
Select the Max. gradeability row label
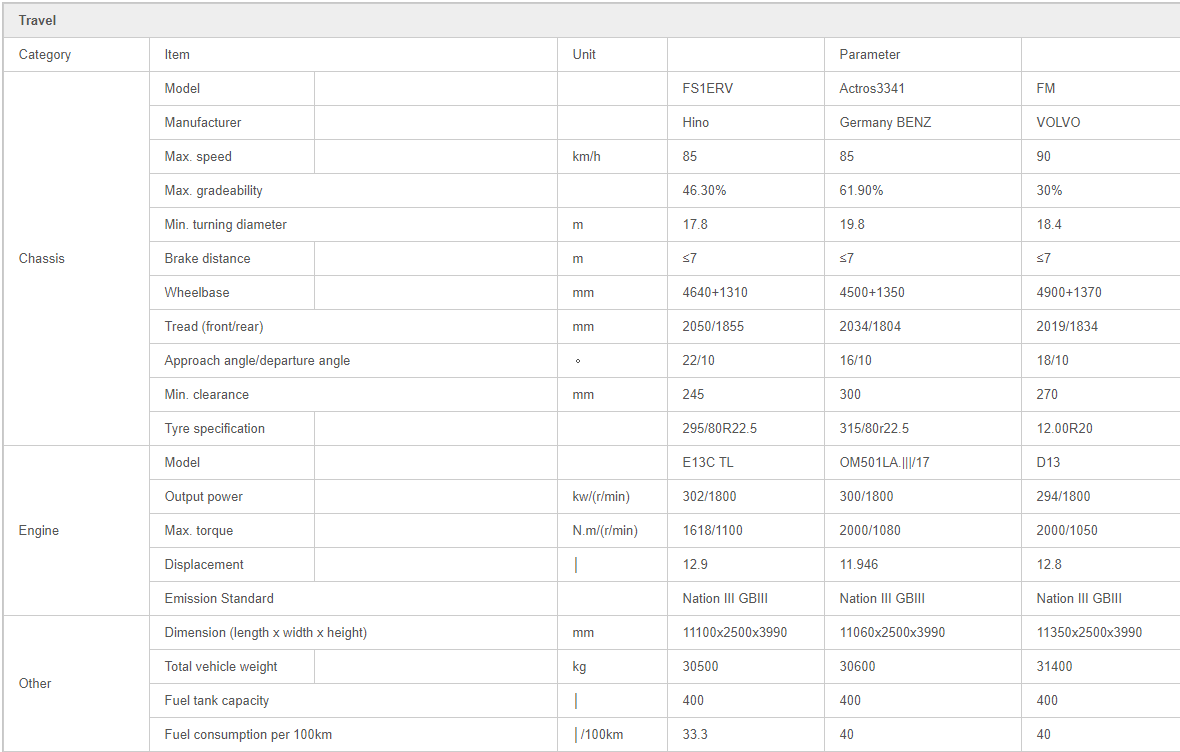pyautogui.click(x=213, y=190)
